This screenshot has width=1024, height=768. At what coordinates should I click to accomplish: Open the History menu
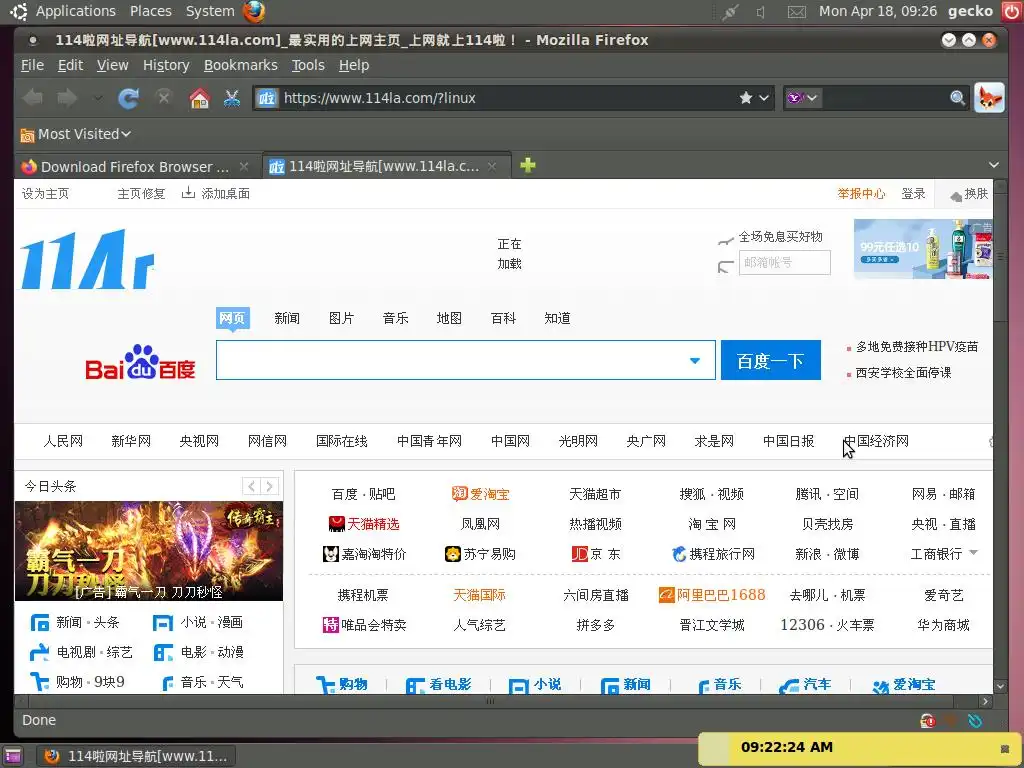pyautogui.click(x=166, y=65)
